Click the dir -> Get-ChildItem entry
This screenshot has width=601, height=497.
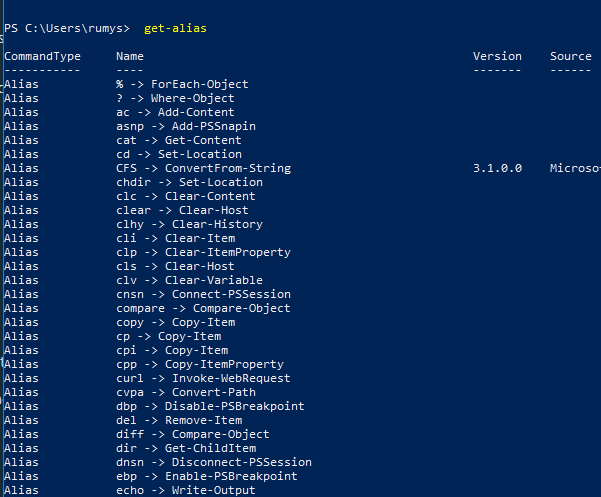(x=186, y=448)
